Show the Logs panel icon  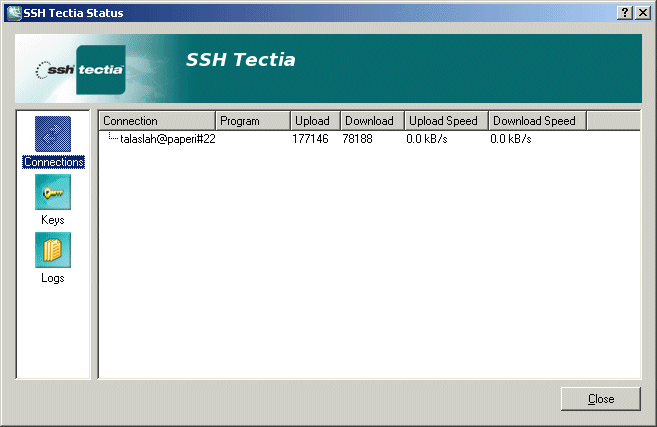tap(53, 250)
